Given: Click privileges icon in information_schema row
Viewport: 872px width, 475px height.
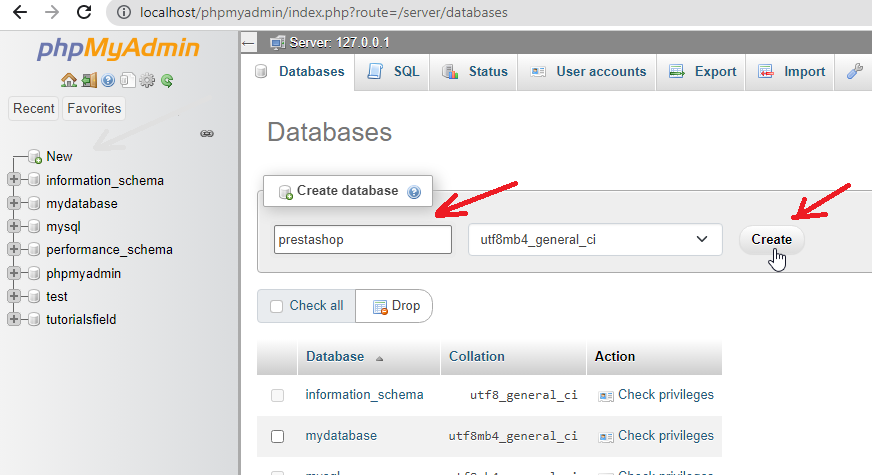Looking at the screenshot, I should [606, 396].
